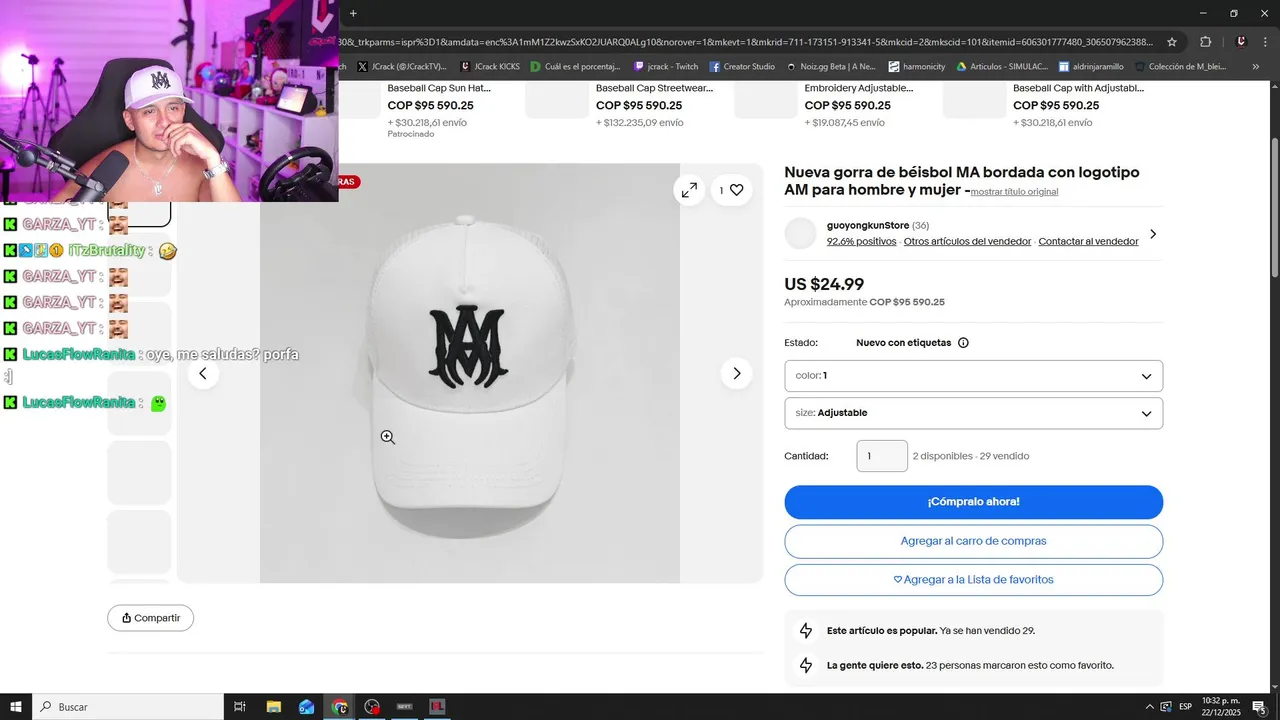1280x720 pixels.
Task: Show hidden system tray icons
Action: [x=1149, y=707]
